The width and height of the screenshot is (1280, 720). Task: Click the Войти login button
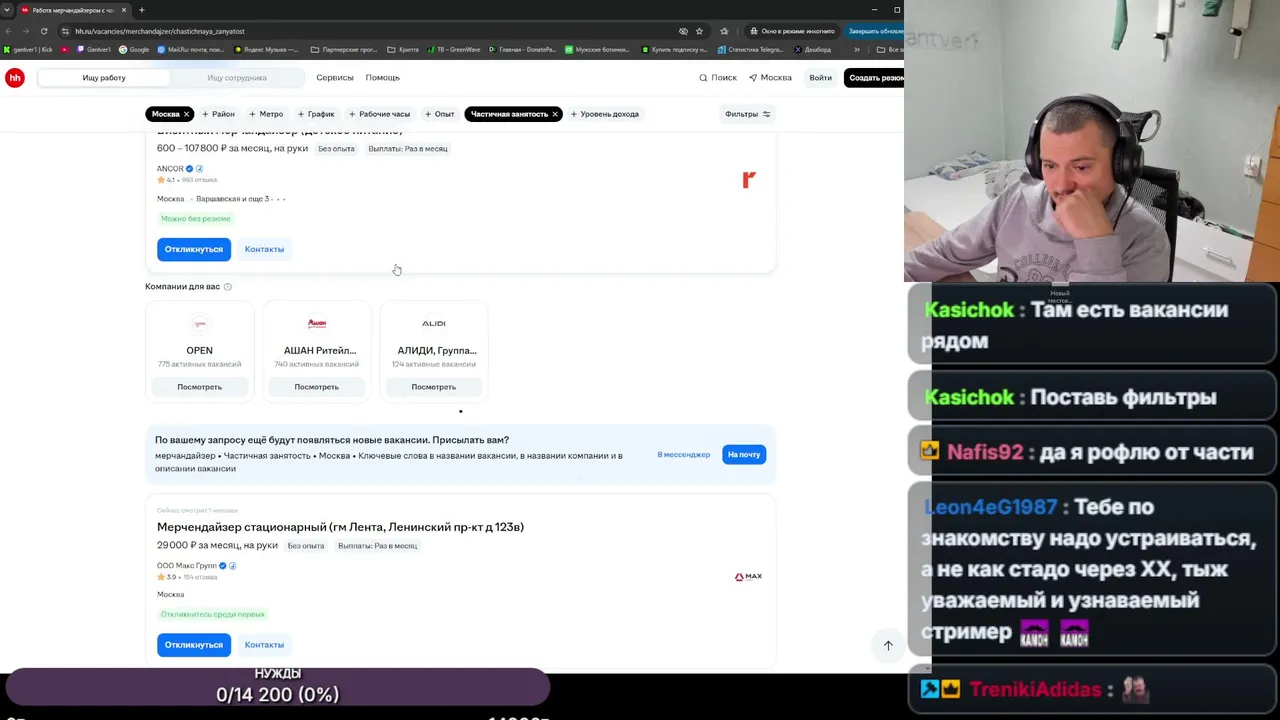pos(821,78)
